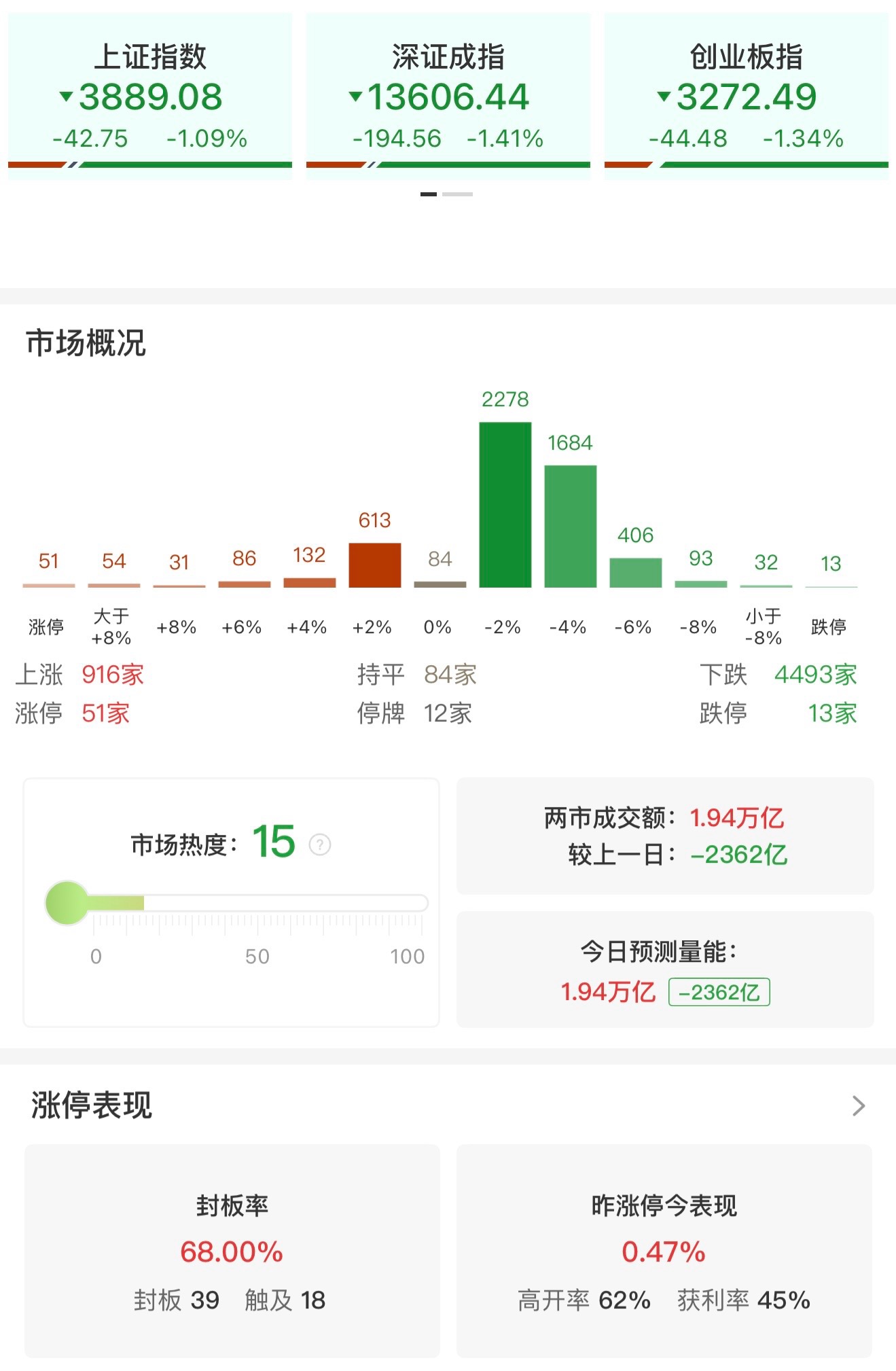
Task: Tap the 406 bar for -6% range
Action: 635,572
